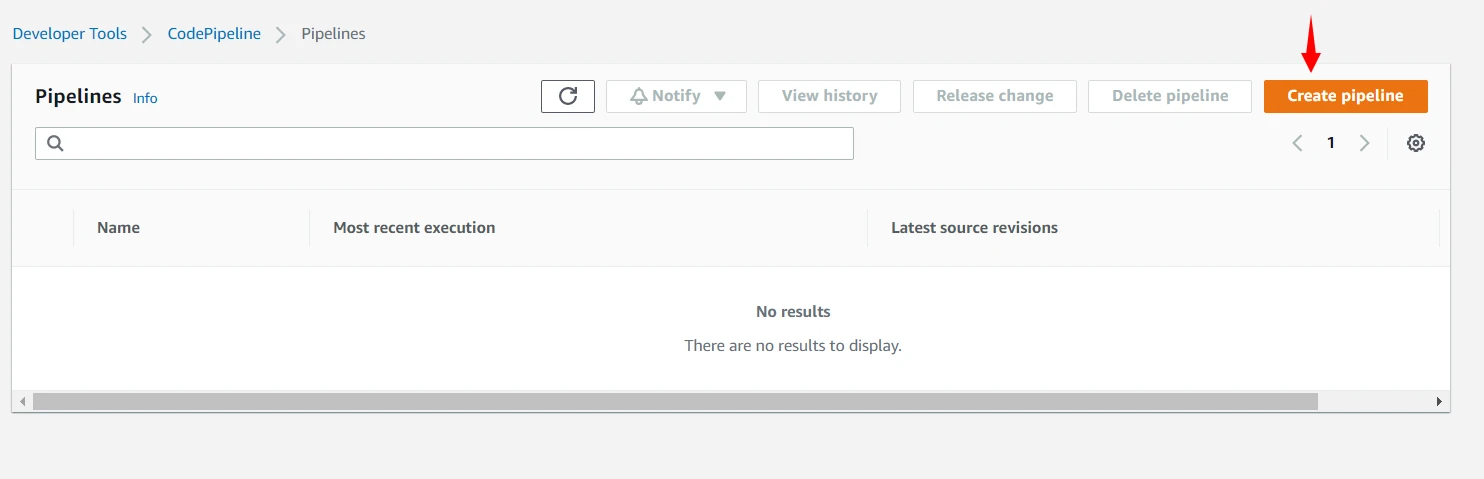Open the Info link beside Pipelines
Viewport: 1484px width, 479px height.
[x=145, y=98]
